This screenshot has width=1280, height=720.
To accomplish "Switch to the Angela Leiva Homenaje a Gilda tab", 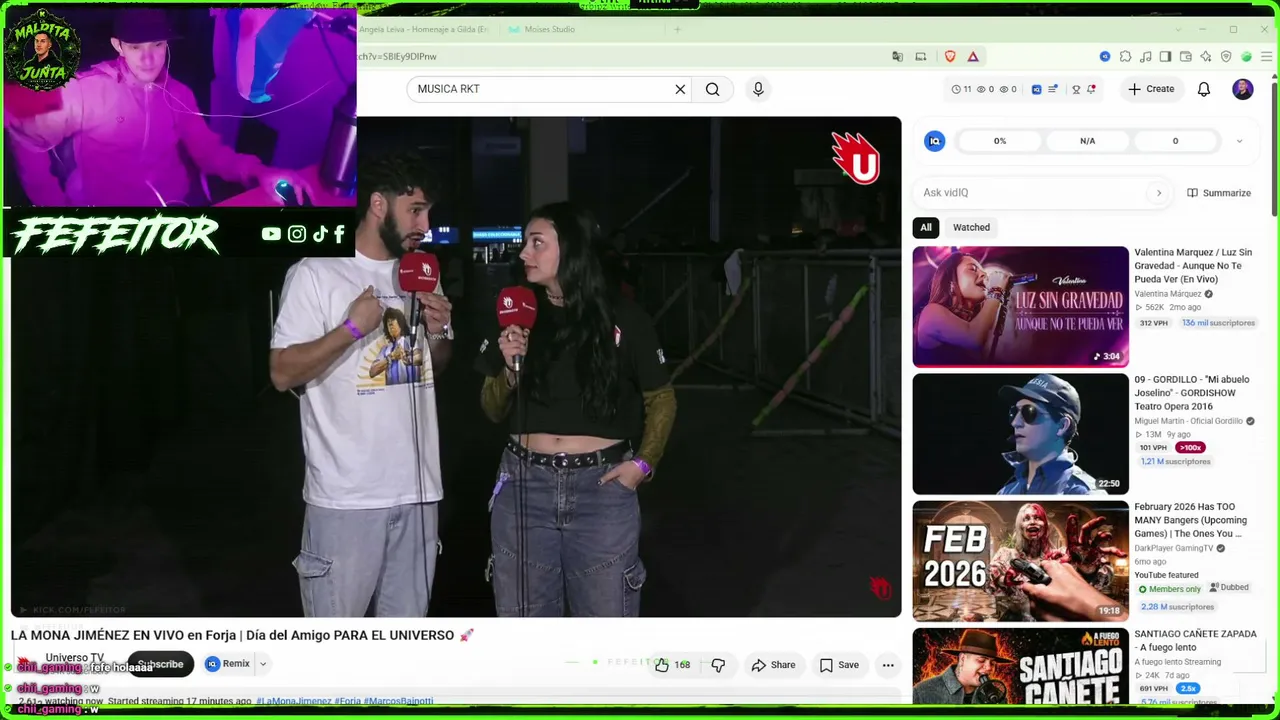I will (x=424, y=29).
